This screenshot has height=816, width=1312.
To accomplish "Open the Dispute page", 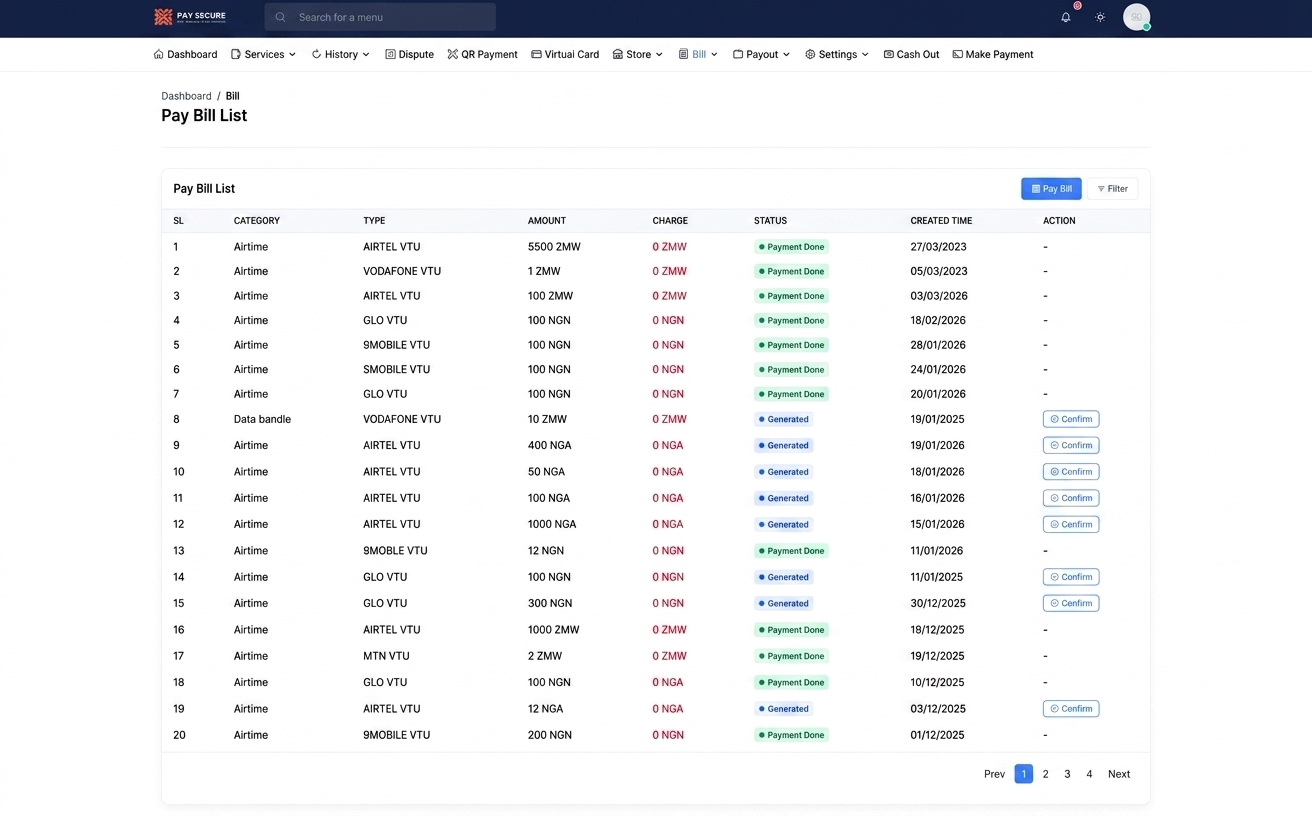I will tap(409, 54).
